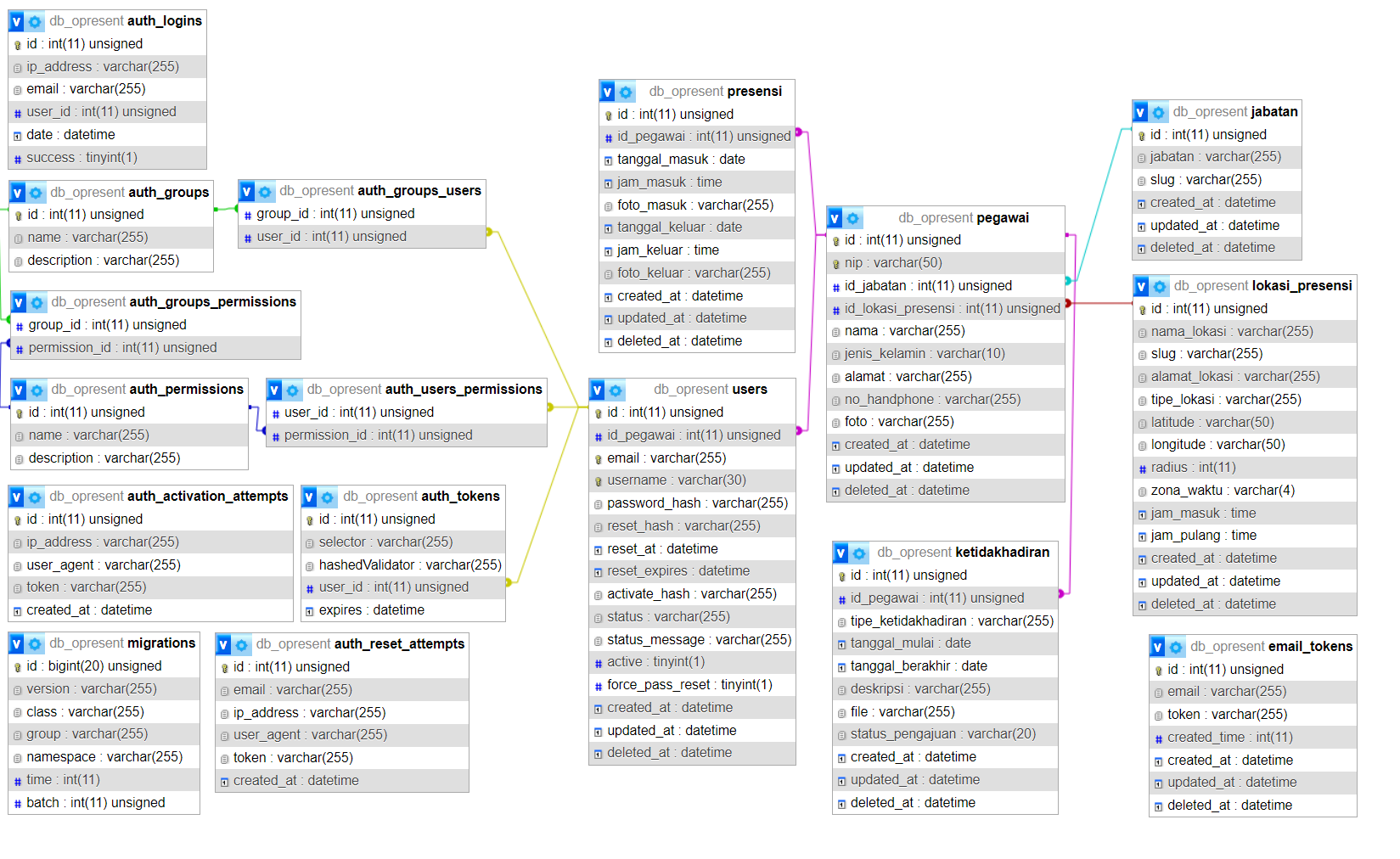This screenshot has width=1400, height=859.
Task: Select 'batch : int(11) unsigned' row in migrations
Action: point(104,803)
